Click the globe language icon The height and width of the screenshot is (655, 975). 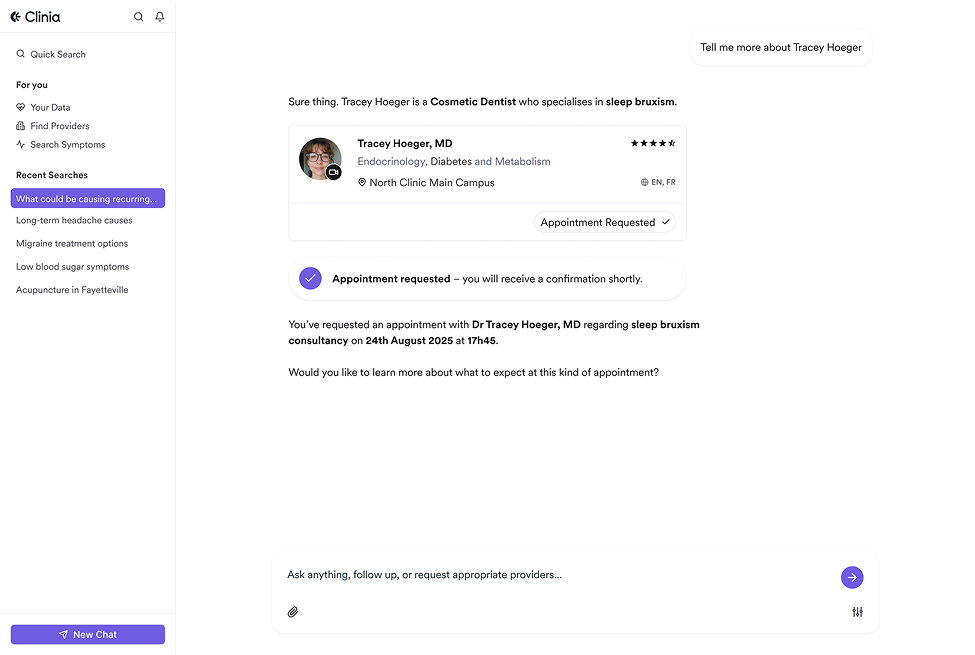click(645, 183)
